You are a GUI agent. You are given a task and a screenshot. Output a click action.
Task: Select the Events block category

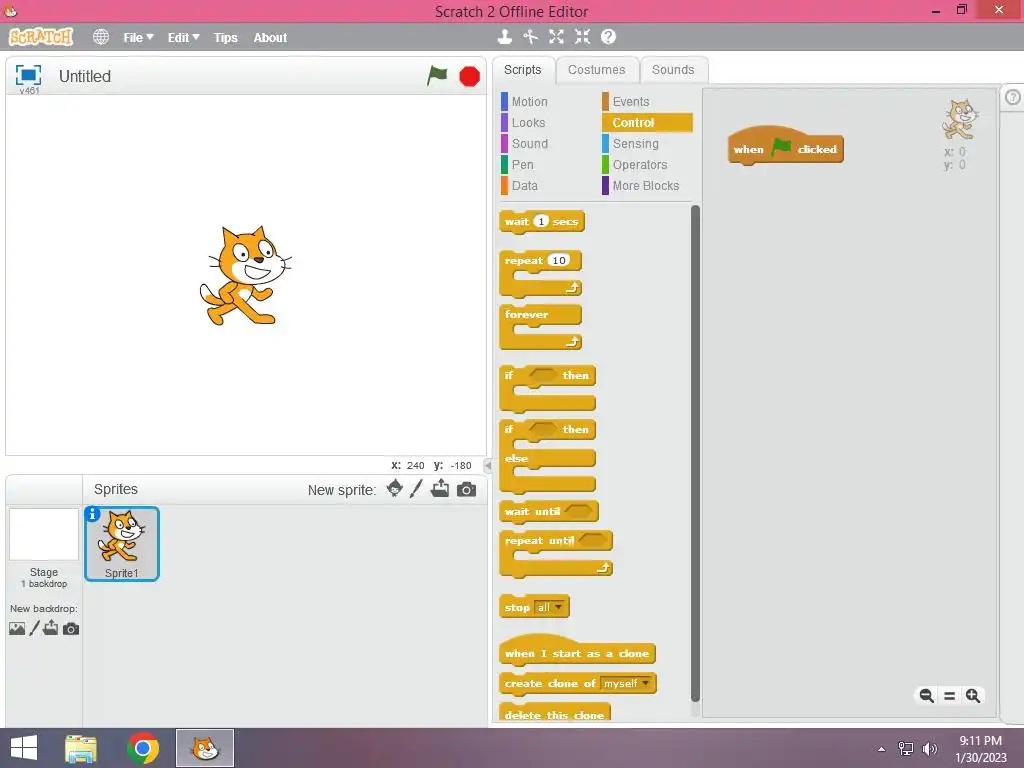tap(630, 102)
